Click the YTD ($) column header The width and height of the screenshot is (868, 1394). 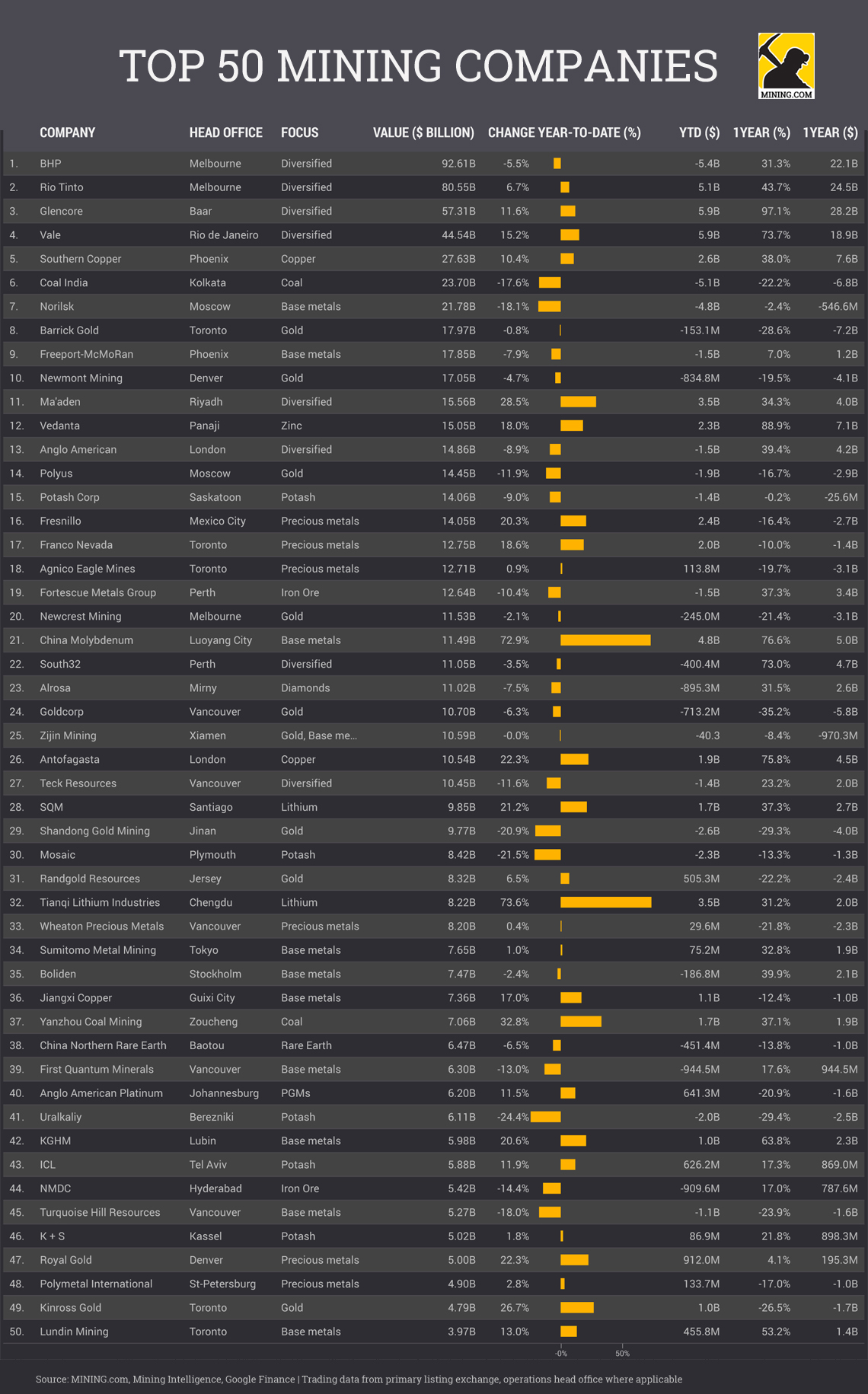click(699, 132)
